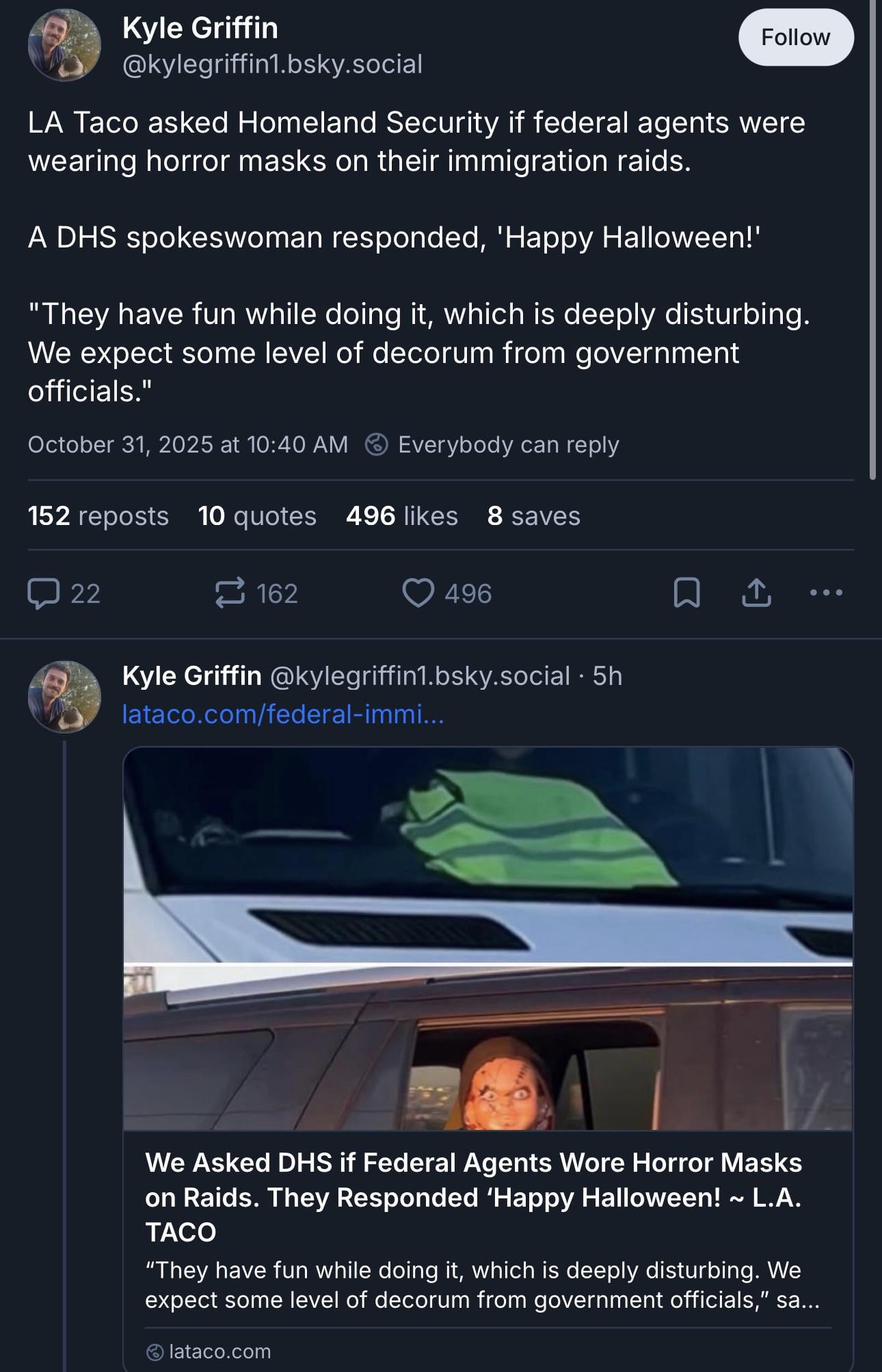Image resolution: width=882 pixels, height=1372 pixels.
Task: Save the post with the bookmark icon
Action: [686, 593]
